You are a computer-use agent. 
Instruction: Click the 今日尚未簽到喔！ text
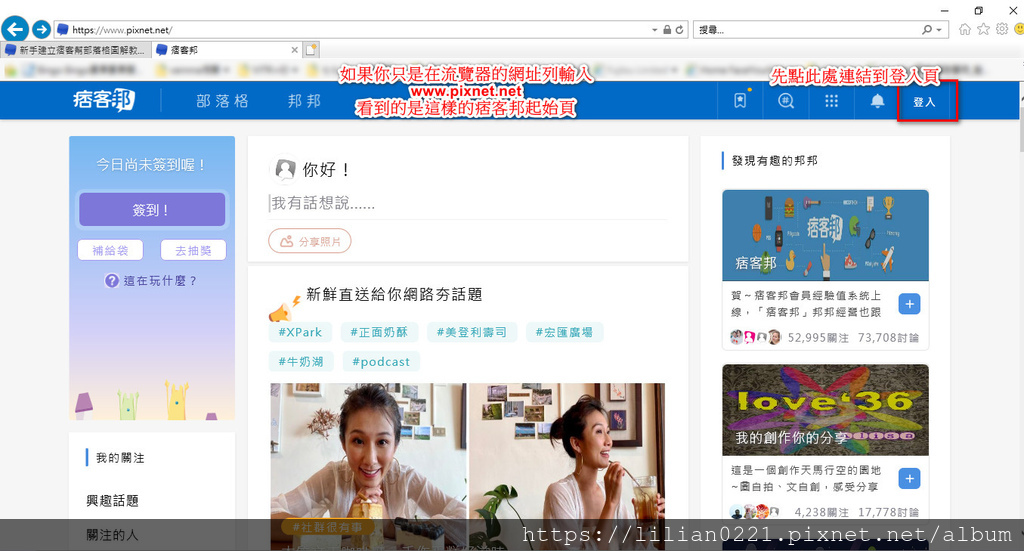pyautogui.click(x=152, y=165)
